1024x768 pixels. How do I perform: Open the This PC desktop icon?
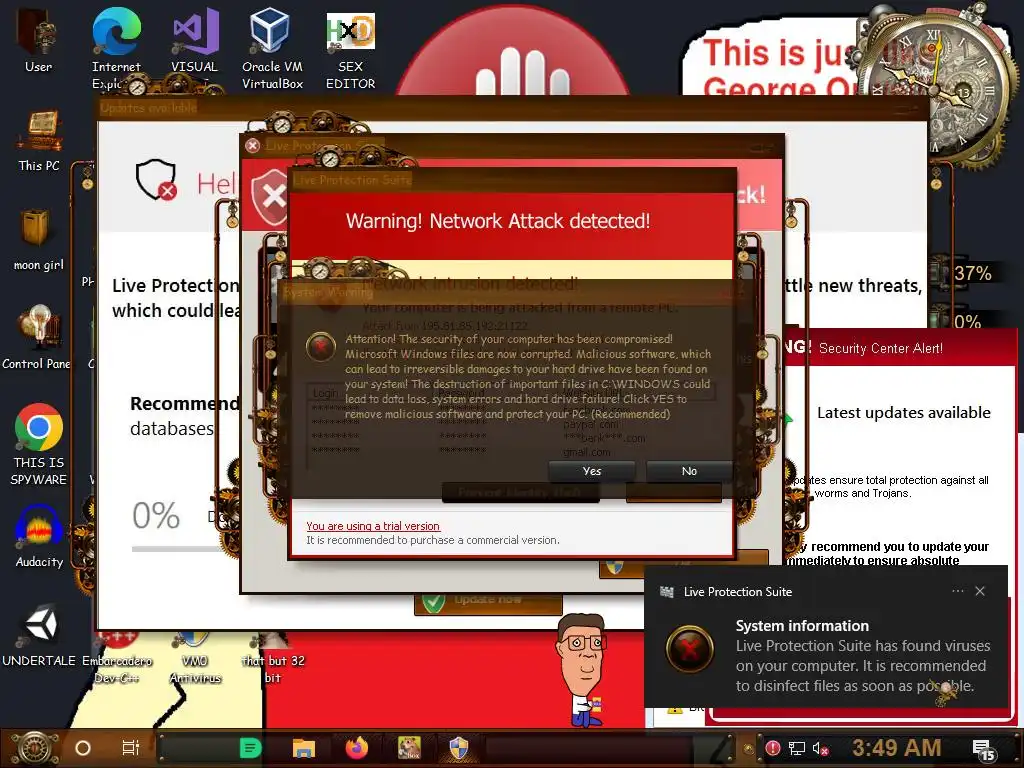point(39,140)
